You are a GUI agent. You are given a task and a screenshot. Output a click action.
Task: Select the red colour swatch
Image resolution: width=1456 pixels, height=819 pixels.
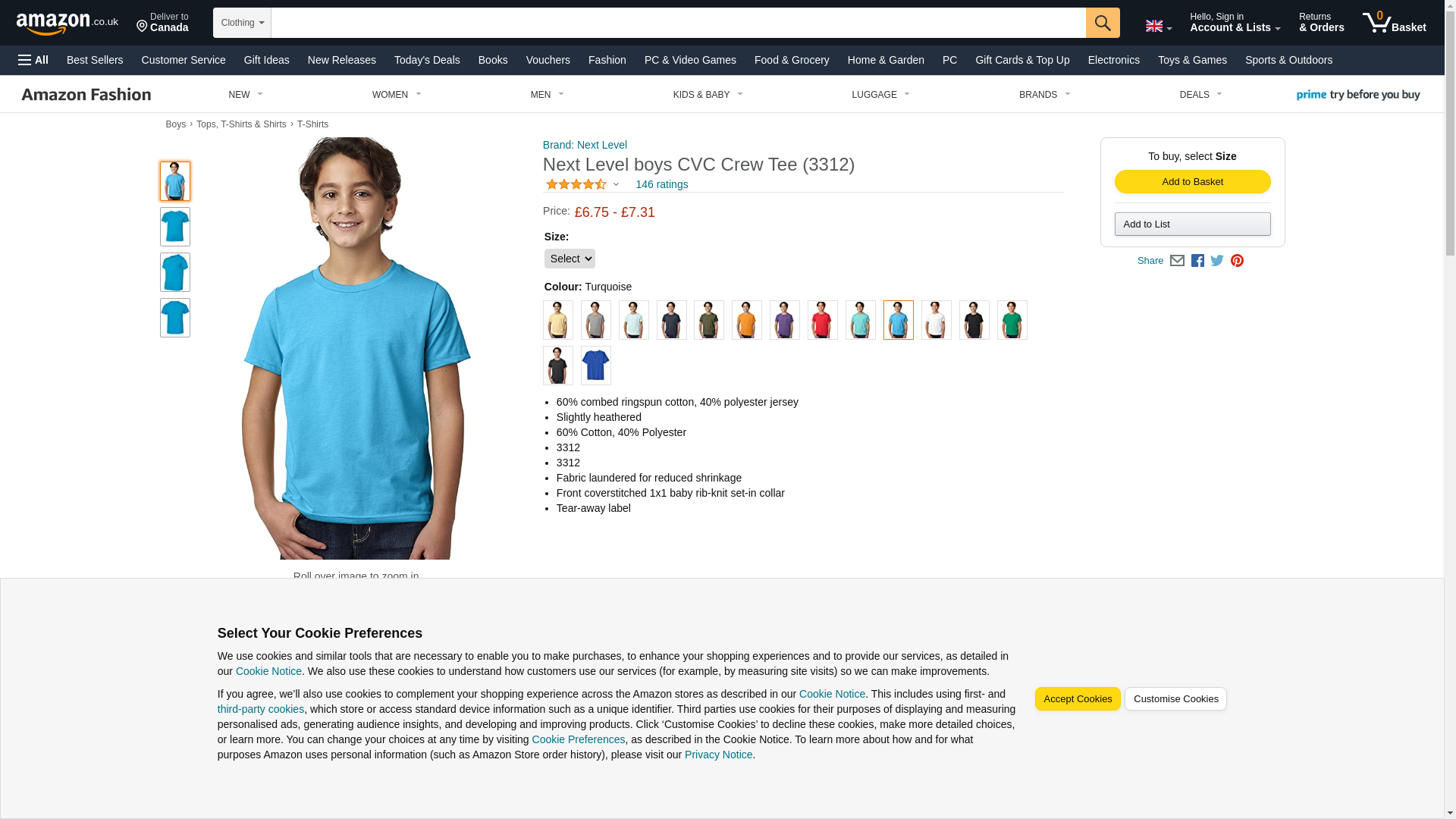(x=822, y=320)
